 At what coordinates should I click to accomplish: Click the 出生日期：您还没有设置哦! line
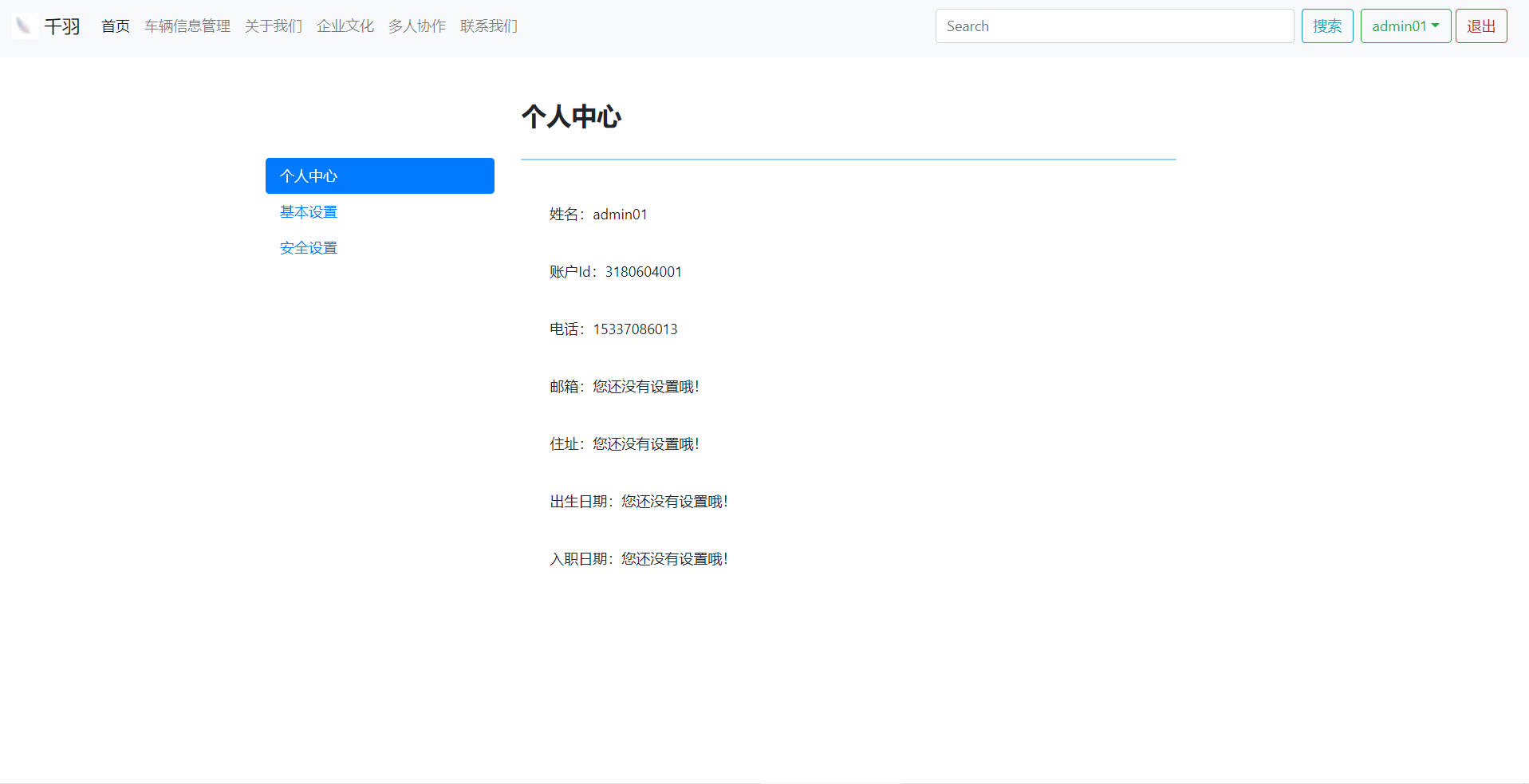[x=639, y=502]
